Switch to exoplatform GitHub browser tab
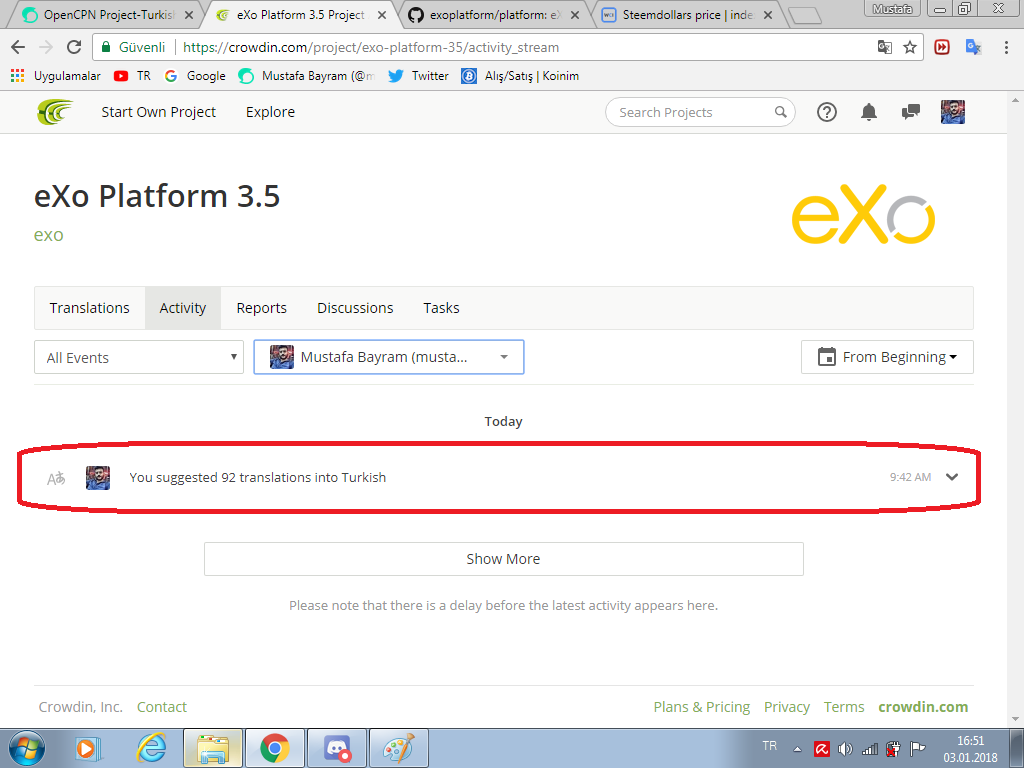Screen dimensions: 1026x768 pyautogui.click(x=494, y=14)
